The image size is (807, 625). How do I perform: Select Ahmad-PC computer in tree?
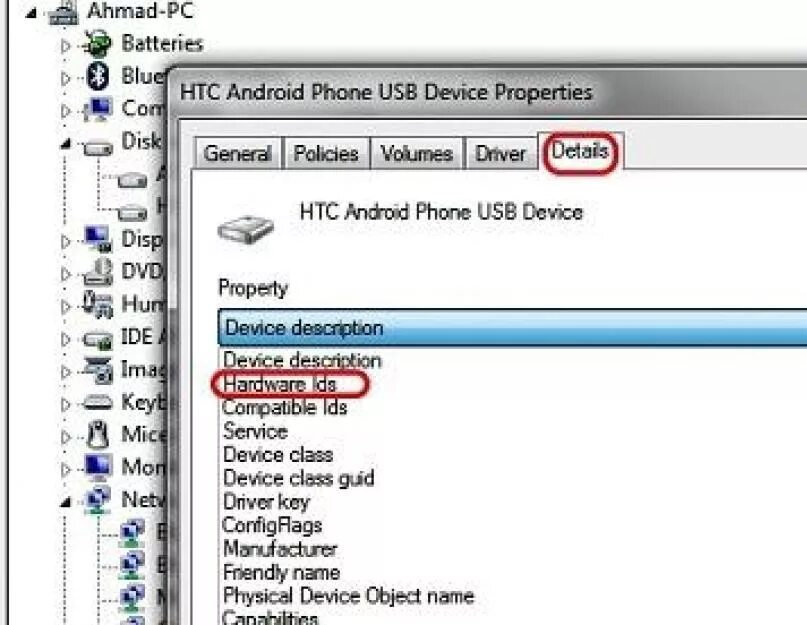(x=140, y=10)
